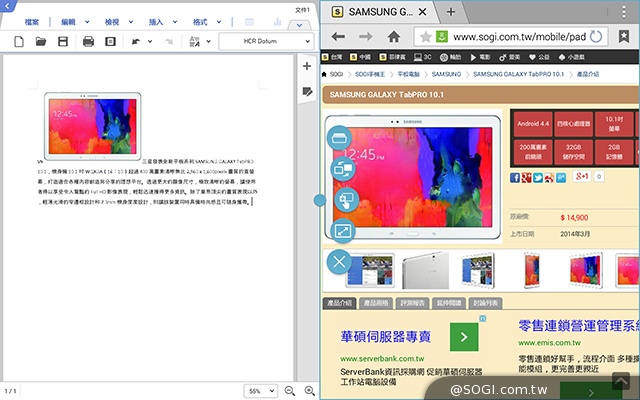Open the 檢視 menu
Image resolution: width=640 pixels, height=400 pixels.
pyautogui.click(x=112, y=22)
